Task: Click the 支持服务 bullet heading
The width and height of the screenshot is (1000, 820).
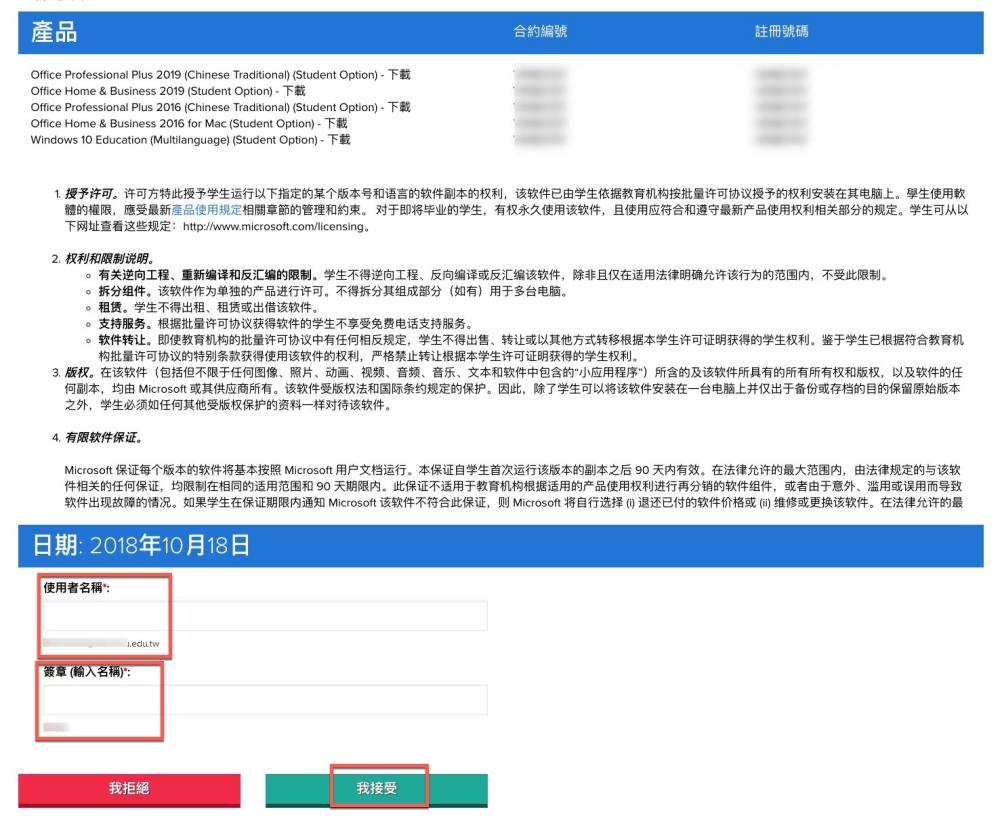Action: (x=125, y=324)
